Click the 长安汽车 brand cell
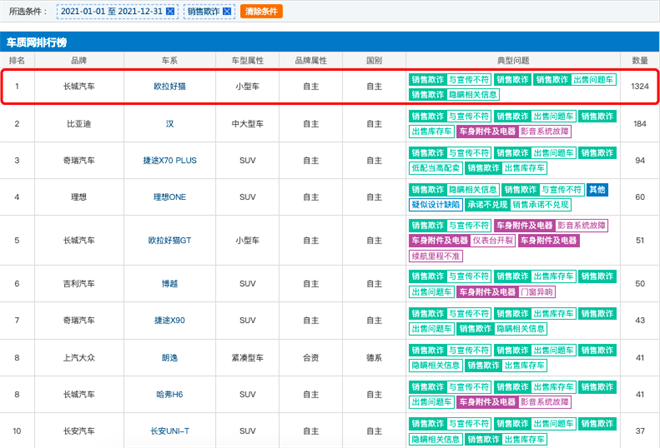Image resolution: width=660 pixels, height=448 pixels. pyautogui.click(x=79, y=431)
